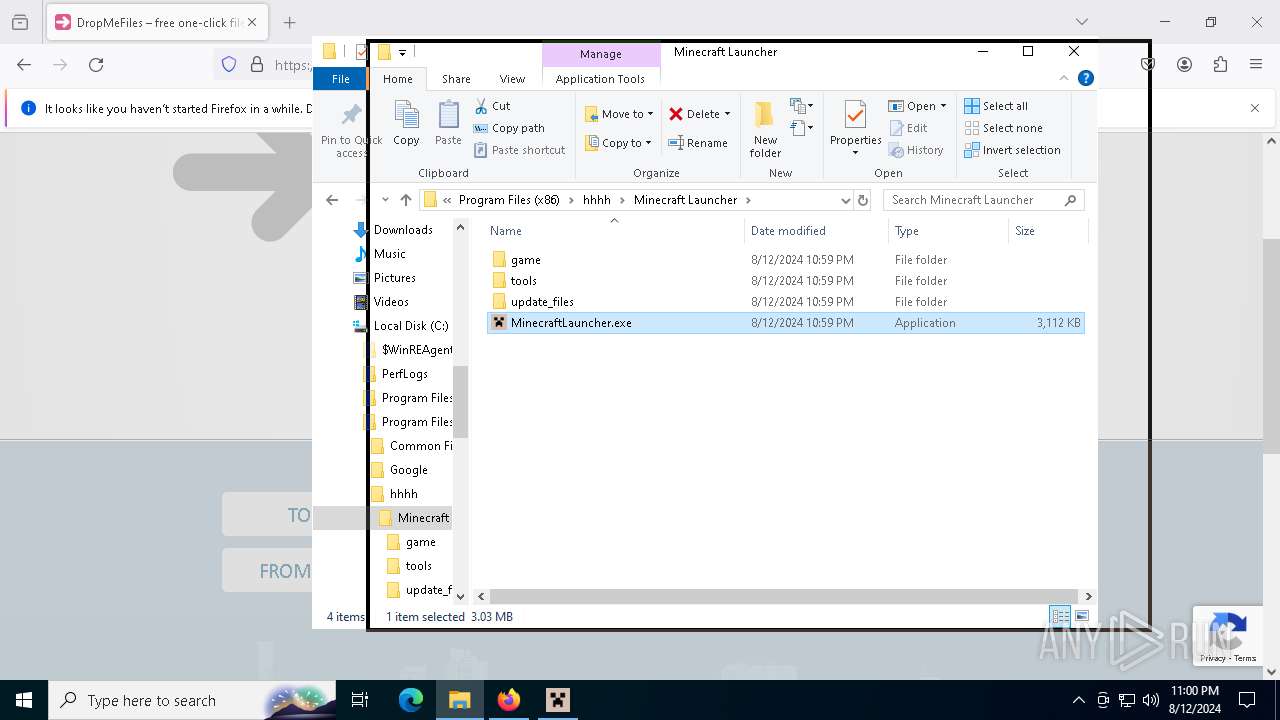
Task: Create a New folder
Action: point(765,128)
